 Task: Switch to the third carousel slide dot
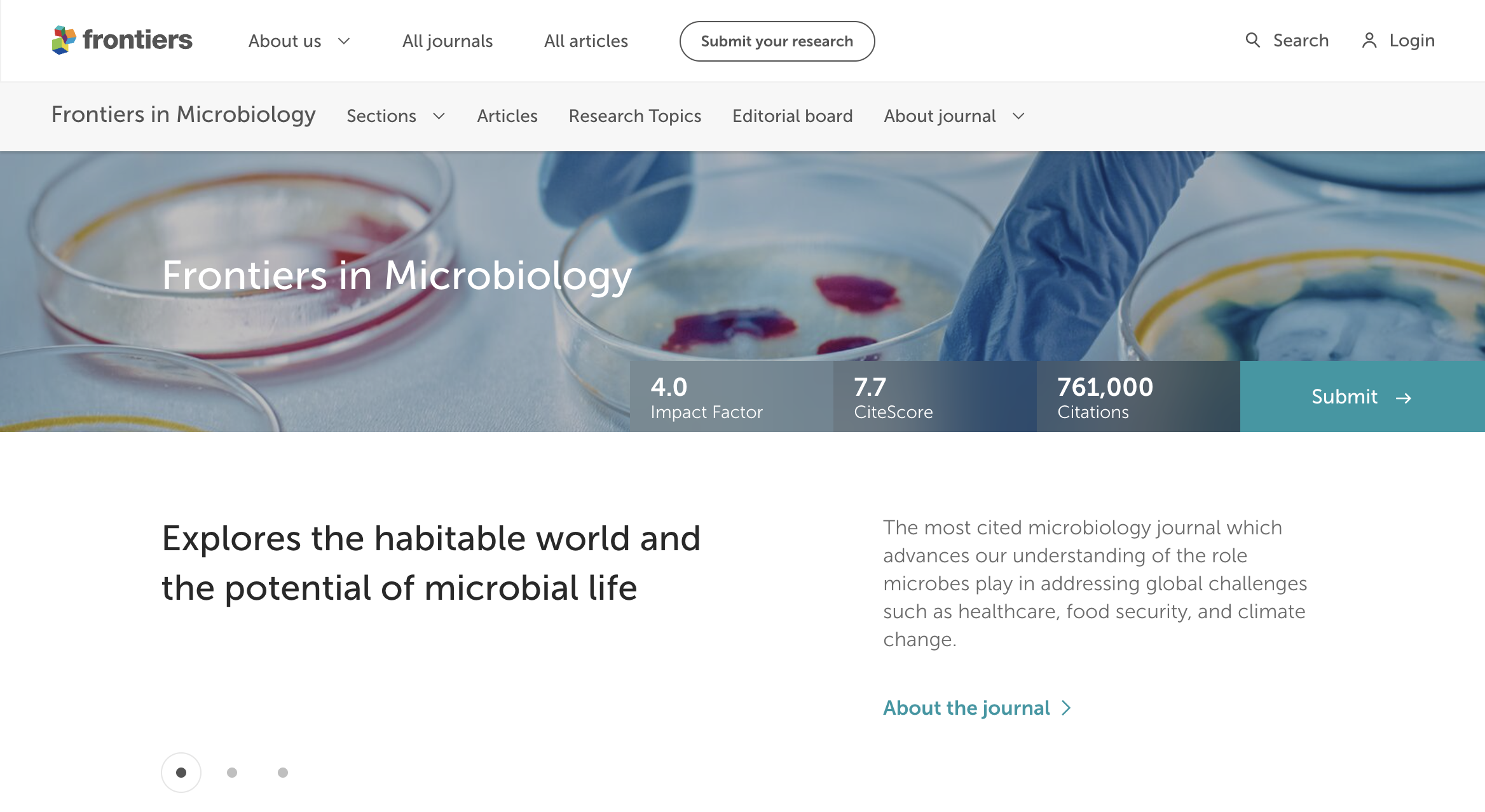click(283, 773)
